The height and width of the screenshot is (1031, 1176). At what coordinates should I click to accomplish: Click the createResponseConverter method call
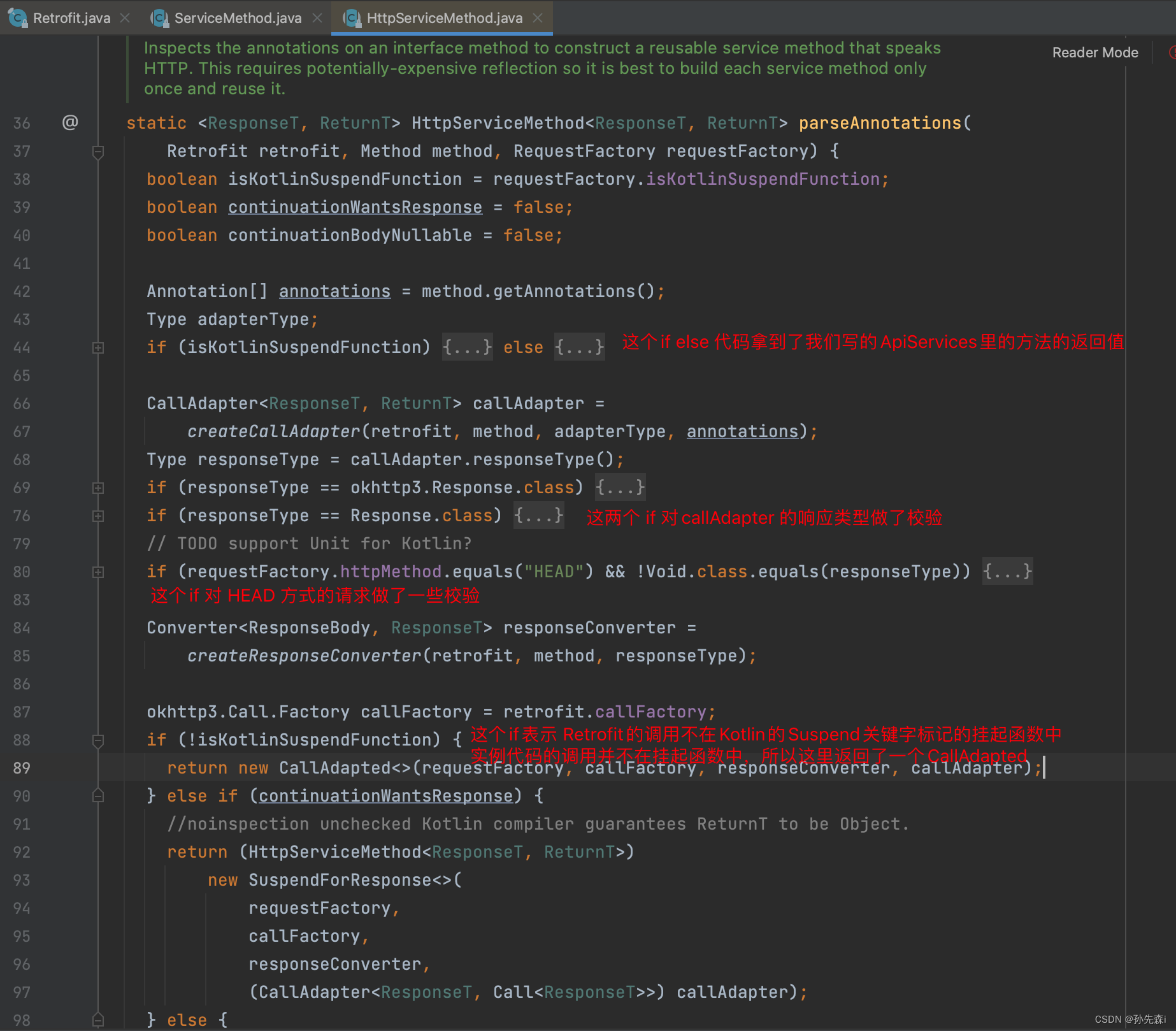pos(305,656)
